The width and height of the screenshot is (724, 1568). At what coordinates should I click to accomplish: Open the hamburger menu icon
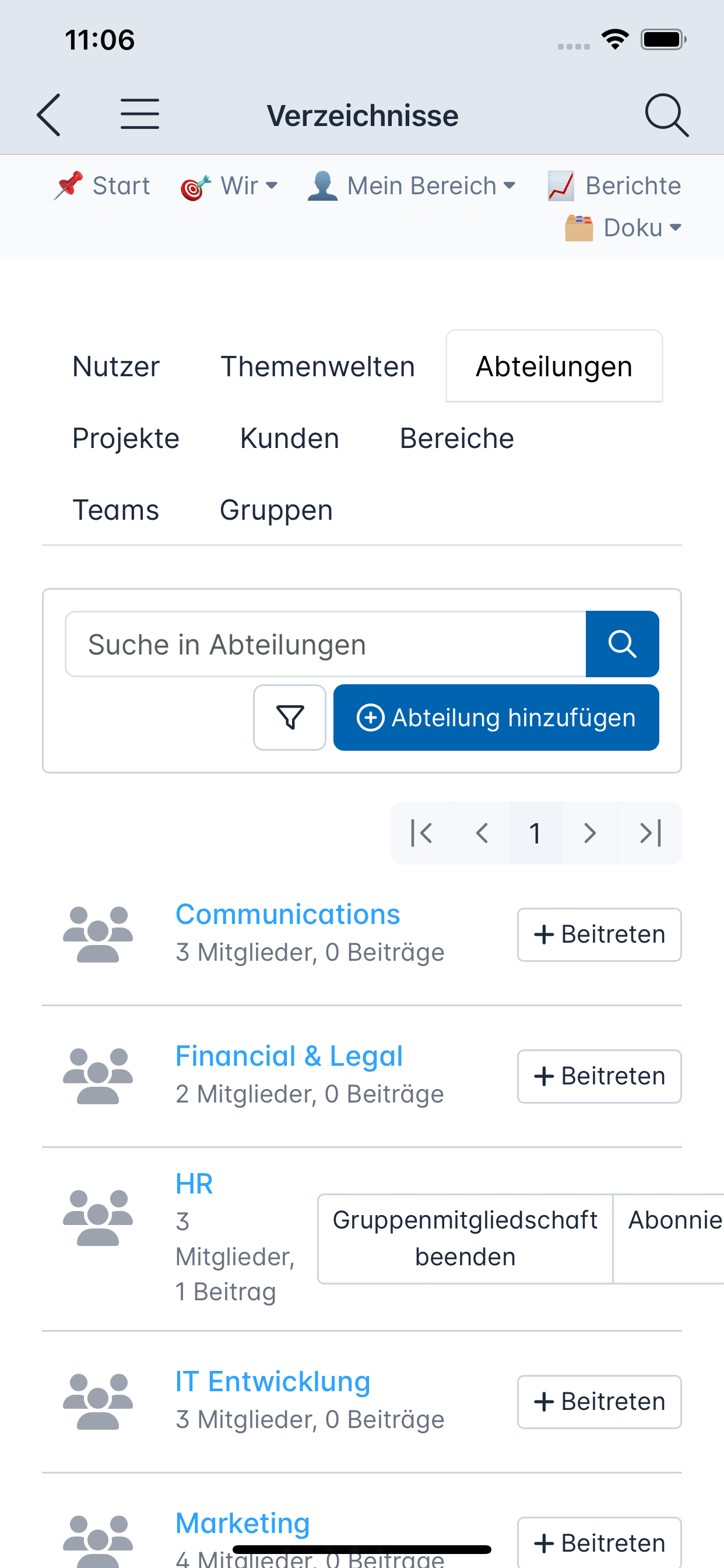pyautogui.click(x=139, y=114)
